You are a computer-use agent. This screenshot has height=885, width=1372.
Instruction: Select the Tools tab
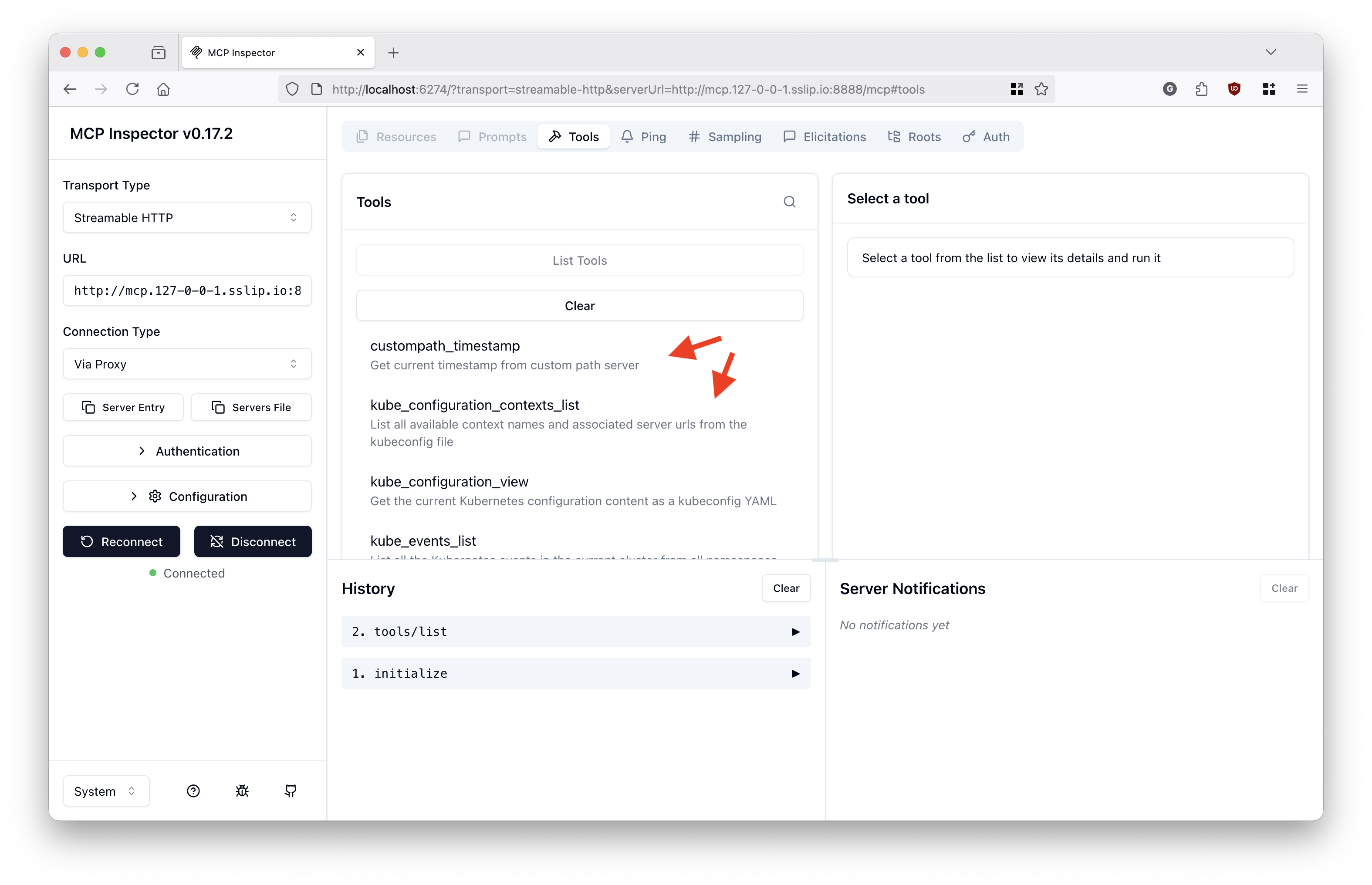click(x=573, y=137)
